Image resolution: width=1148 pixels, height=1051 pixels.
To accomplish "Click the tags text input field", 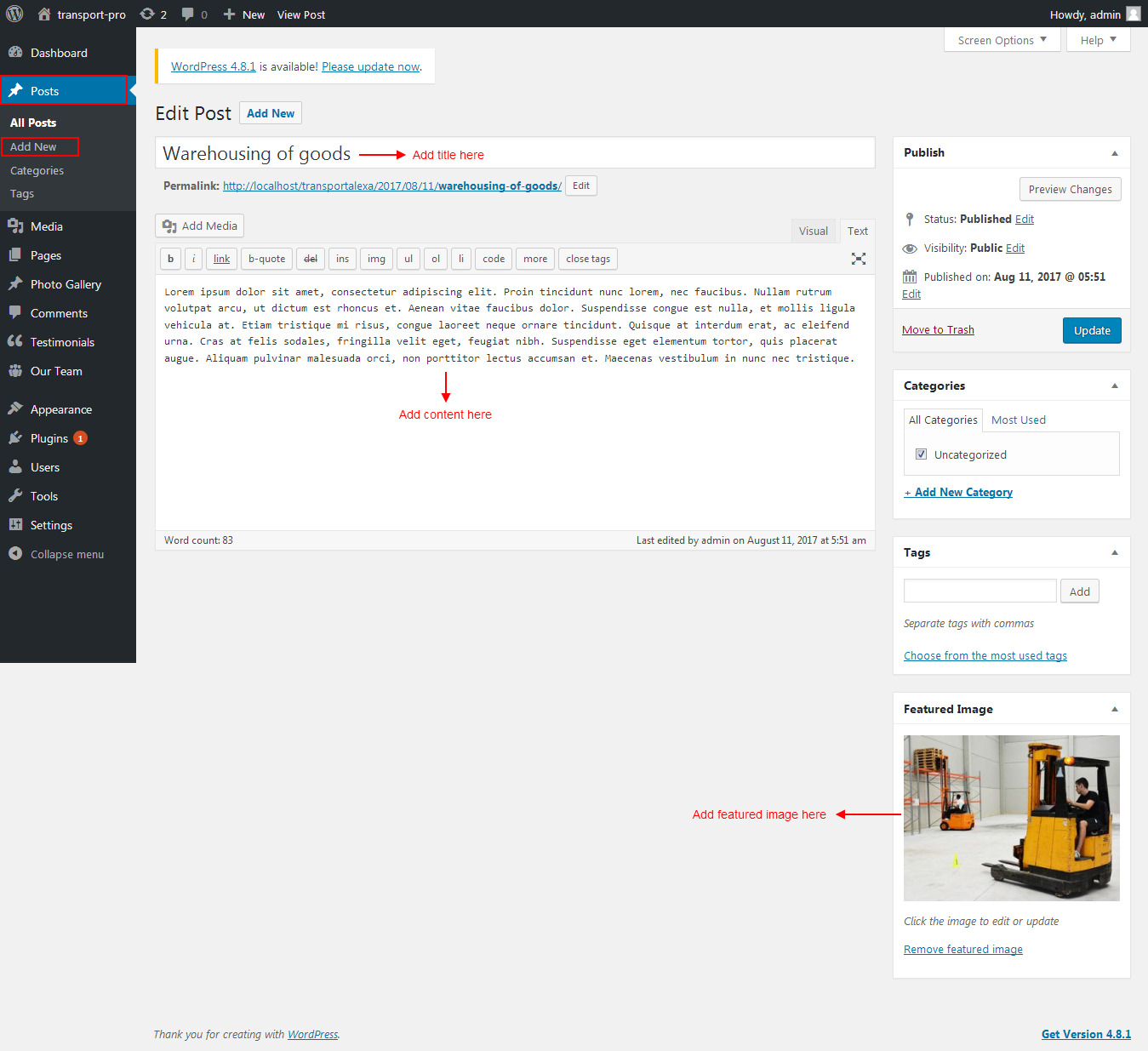I will [980, 591].
